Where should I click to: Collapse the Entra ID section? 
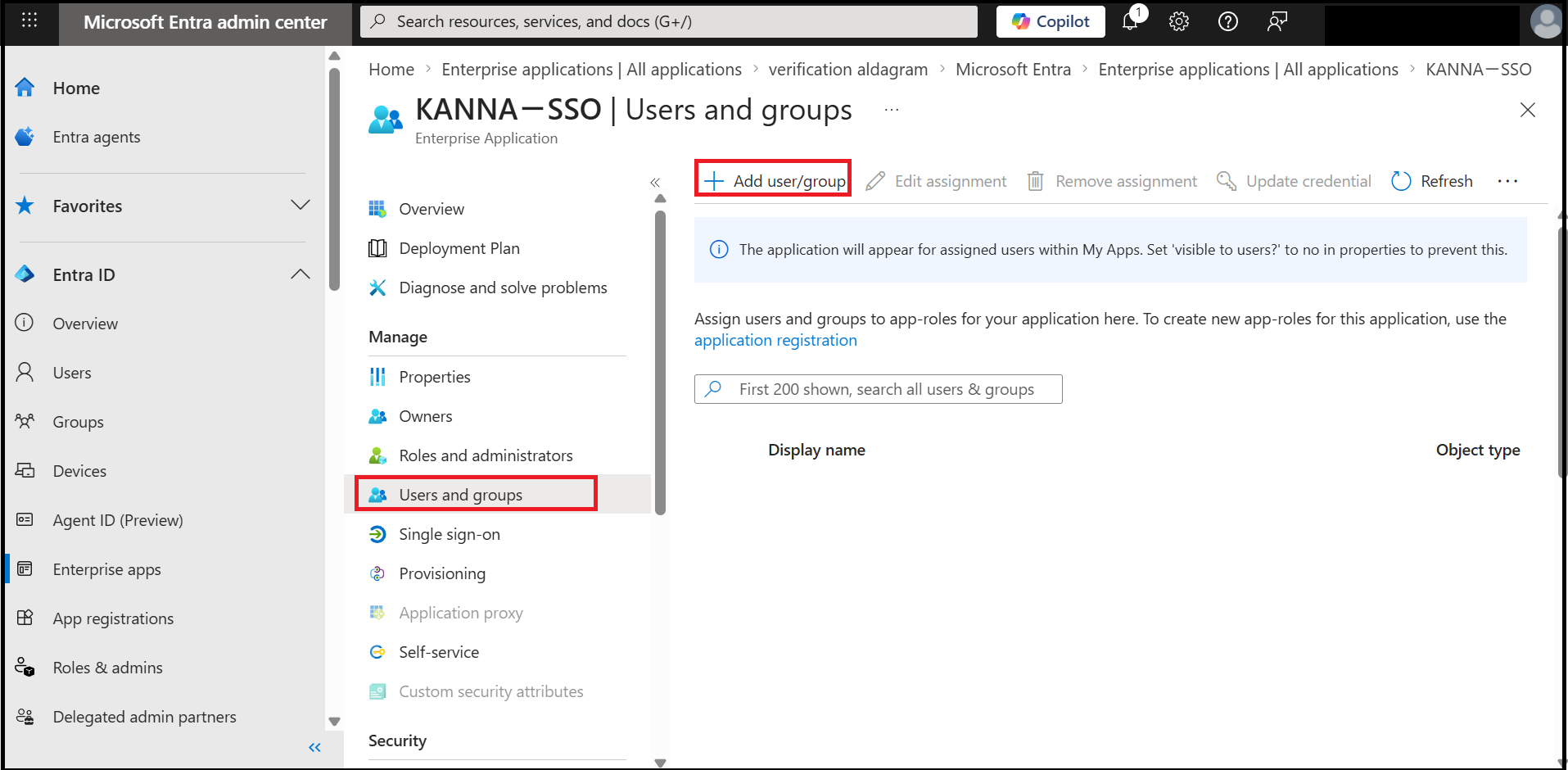coord(300,274)
